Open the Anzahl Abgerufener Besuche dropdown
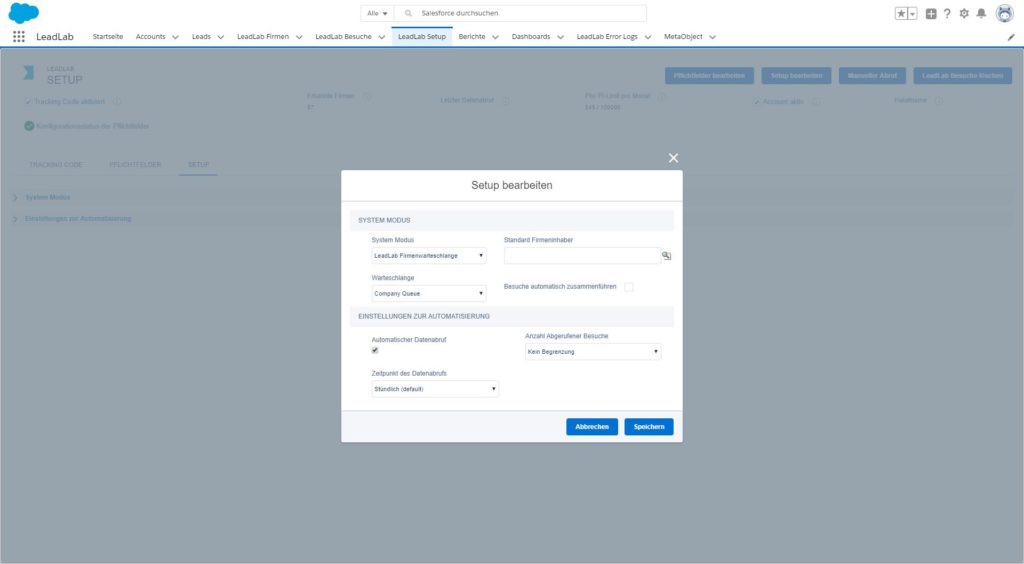Viewport: 1024px width, 564px height. pos(593,352)
